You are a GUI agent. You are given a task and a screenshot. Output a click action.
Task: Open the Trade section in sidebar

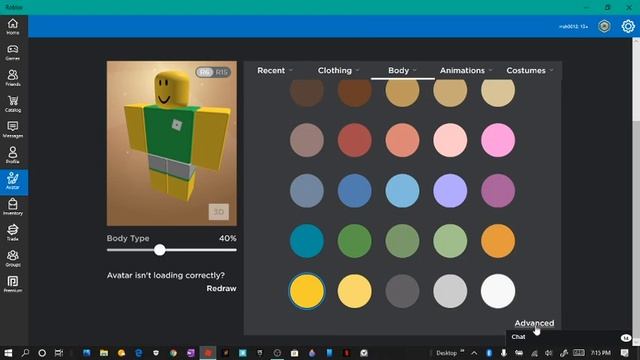pos(13,232)
